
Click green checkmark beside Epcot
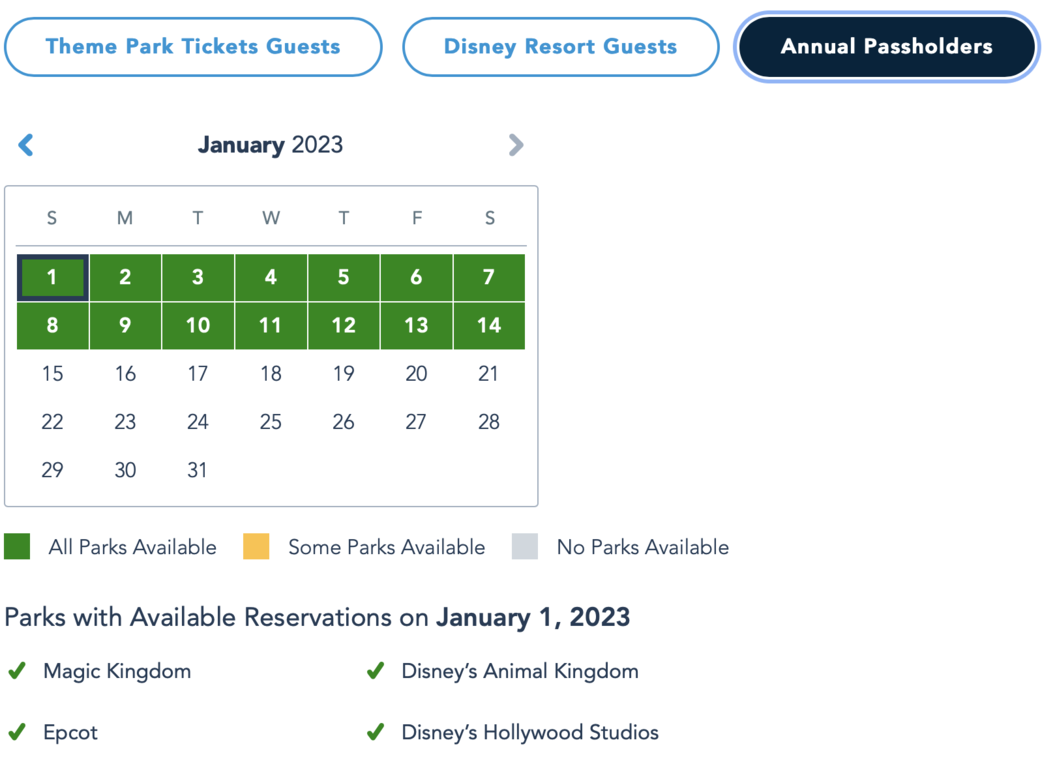(17, 732)
